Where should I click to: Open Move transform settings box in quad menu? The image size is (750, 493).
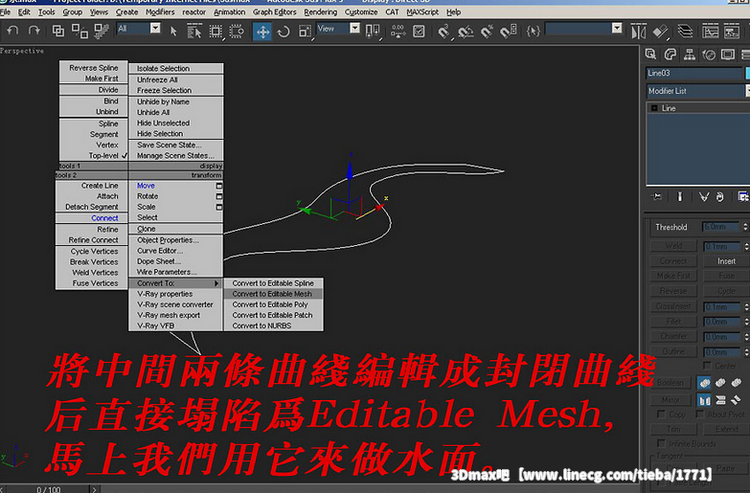tap(219, 186)
